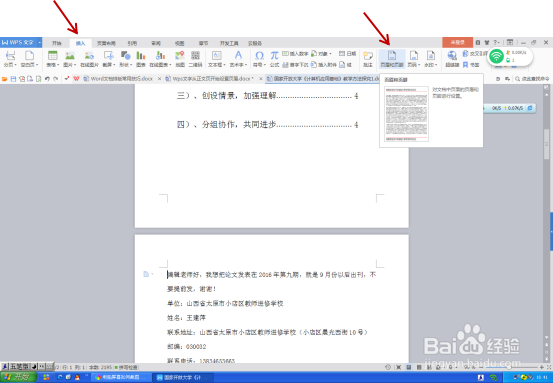
Task: Insert a 图片 picture
Action: 69,59
